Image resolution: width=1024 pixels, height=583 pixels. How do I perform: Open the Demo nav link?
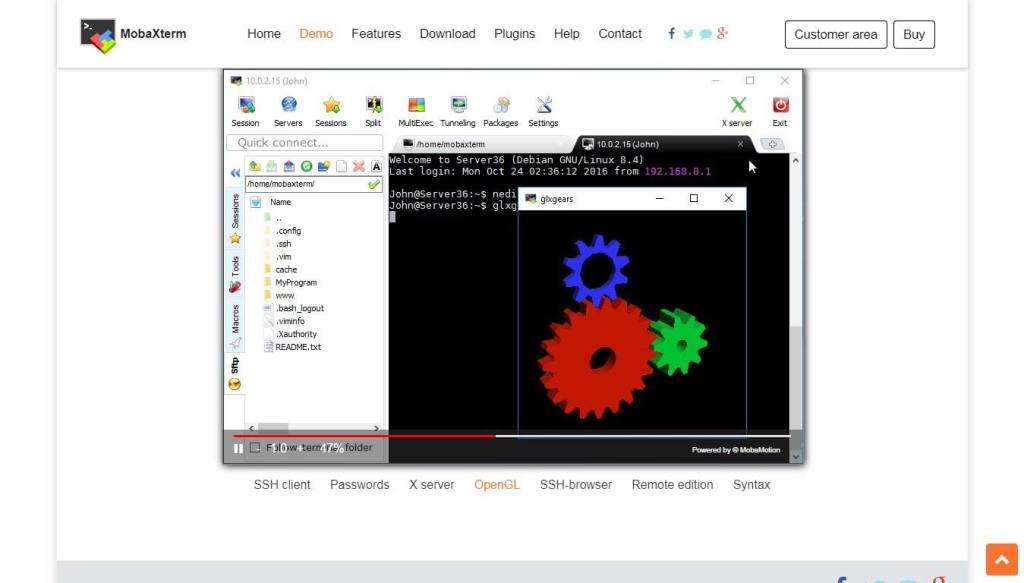click(316, 34)
